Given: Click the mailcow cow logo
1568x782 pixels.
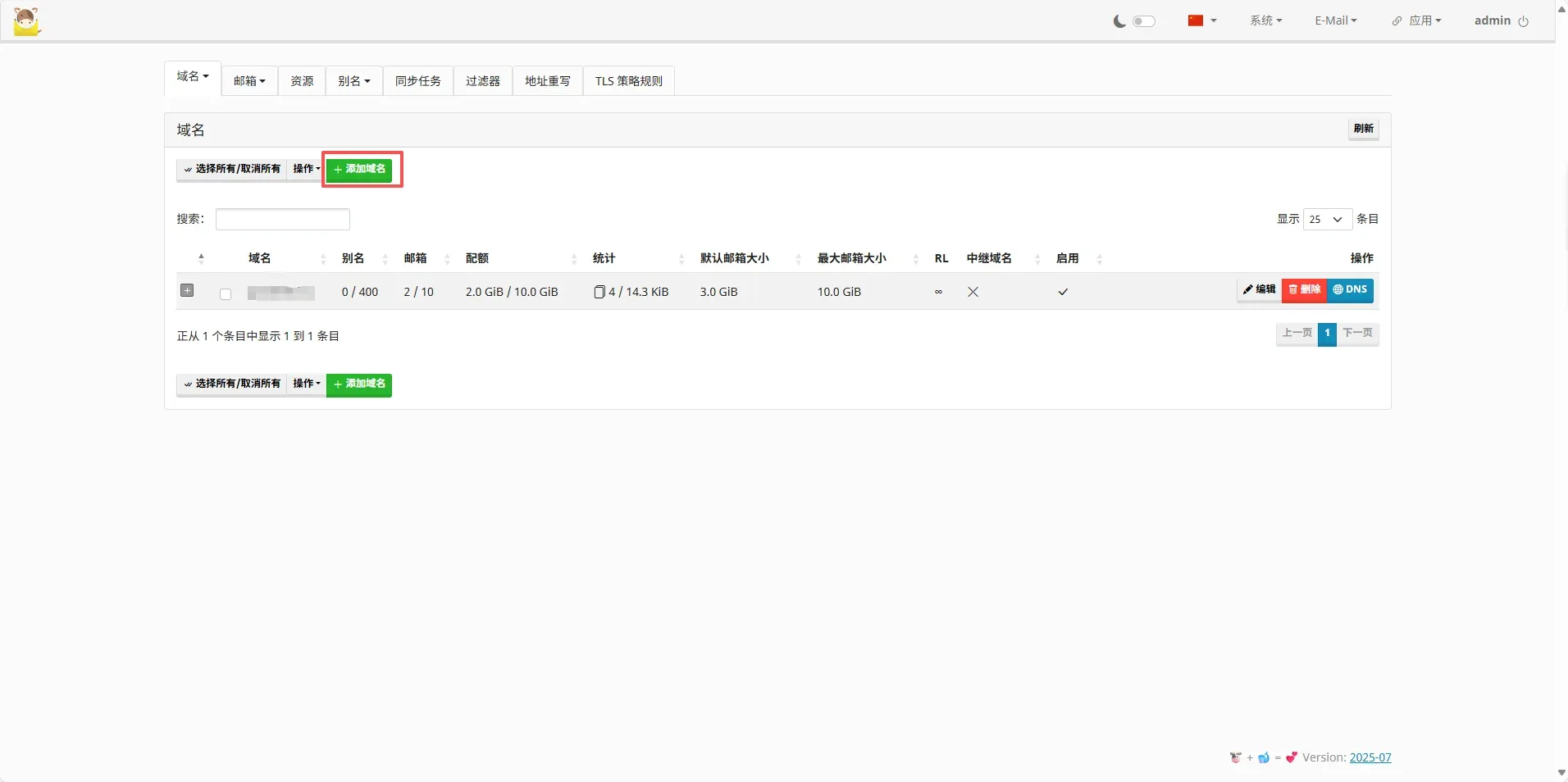Looking at the screenshot, I should point(26,21).
